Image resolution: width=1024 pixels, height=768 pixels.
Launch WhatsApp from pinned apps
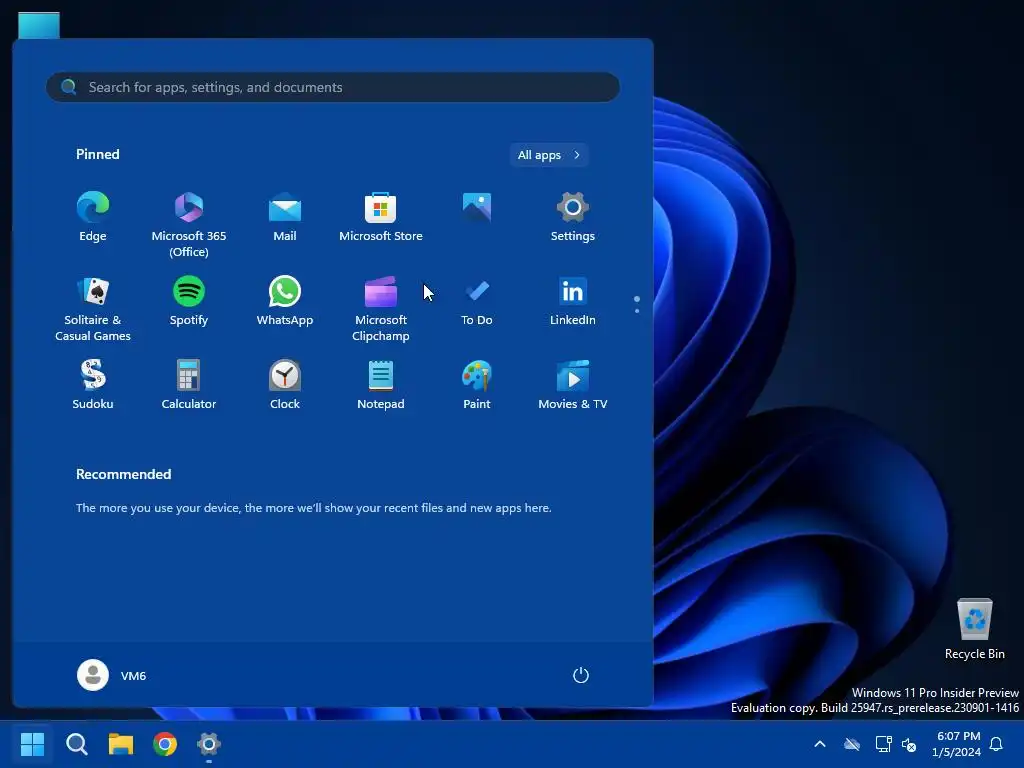point(285,301)
